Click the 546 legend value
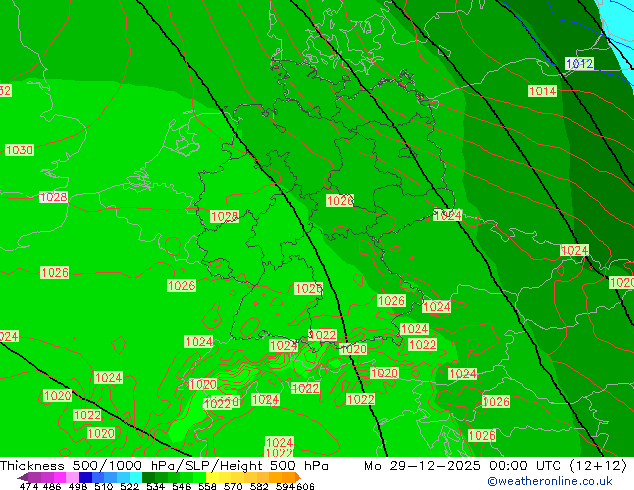 (182, 486)
